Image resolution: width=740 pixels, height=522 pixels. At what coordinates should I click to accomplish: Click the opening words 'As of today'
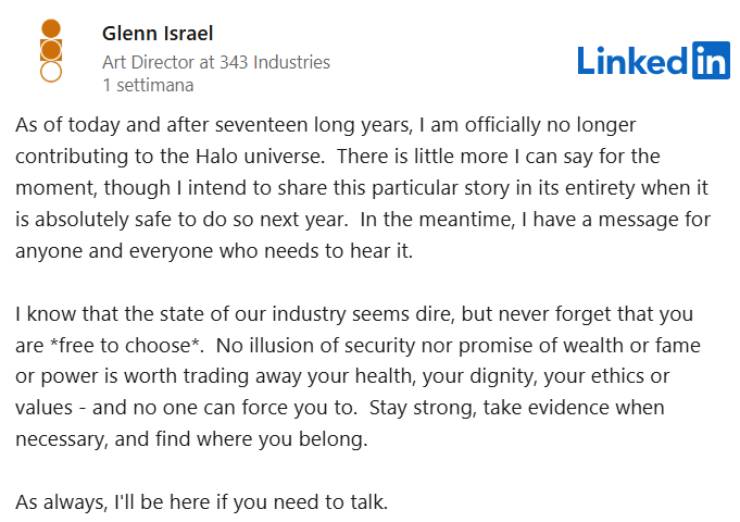(x=59, y=126)
